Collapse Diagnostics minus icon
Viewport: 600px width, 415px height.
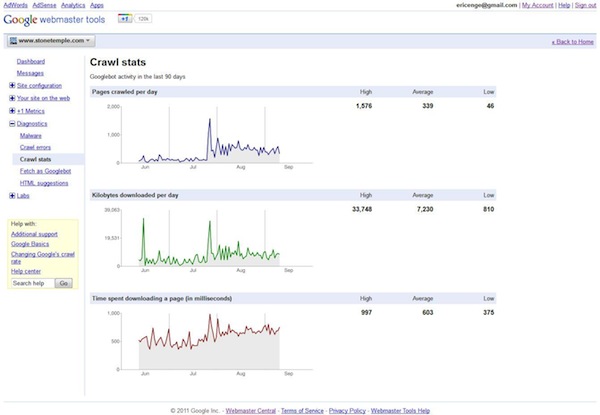[x=12, y=124]
